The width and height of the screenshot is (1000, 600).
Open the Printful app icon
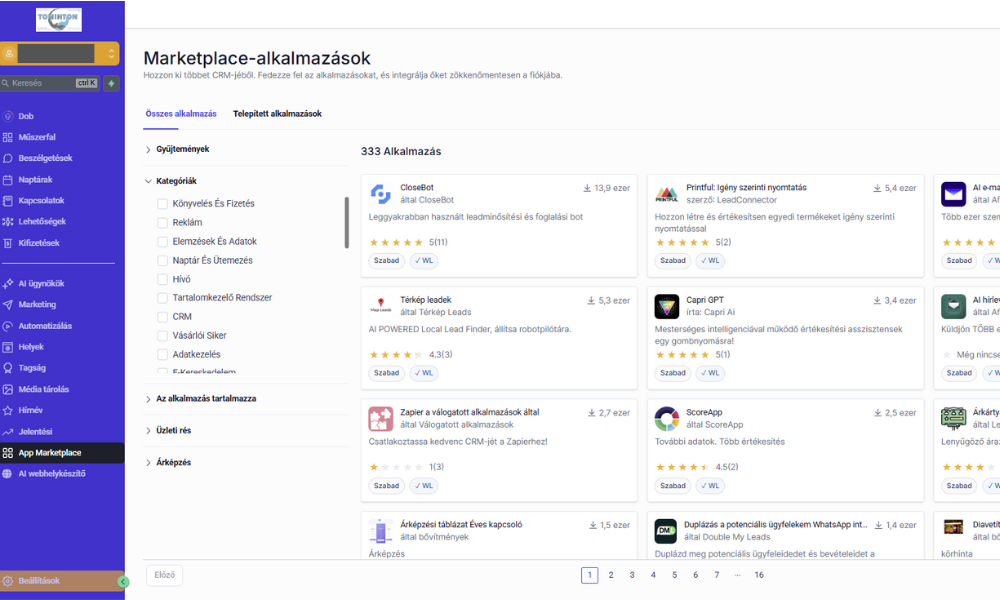tap(666, 194)
